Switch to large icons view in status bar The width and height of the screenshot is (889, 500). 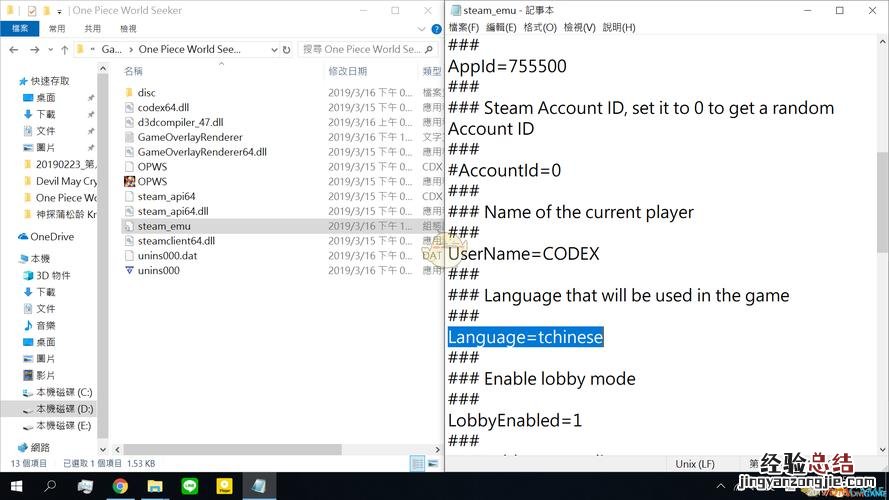(434, 463)
